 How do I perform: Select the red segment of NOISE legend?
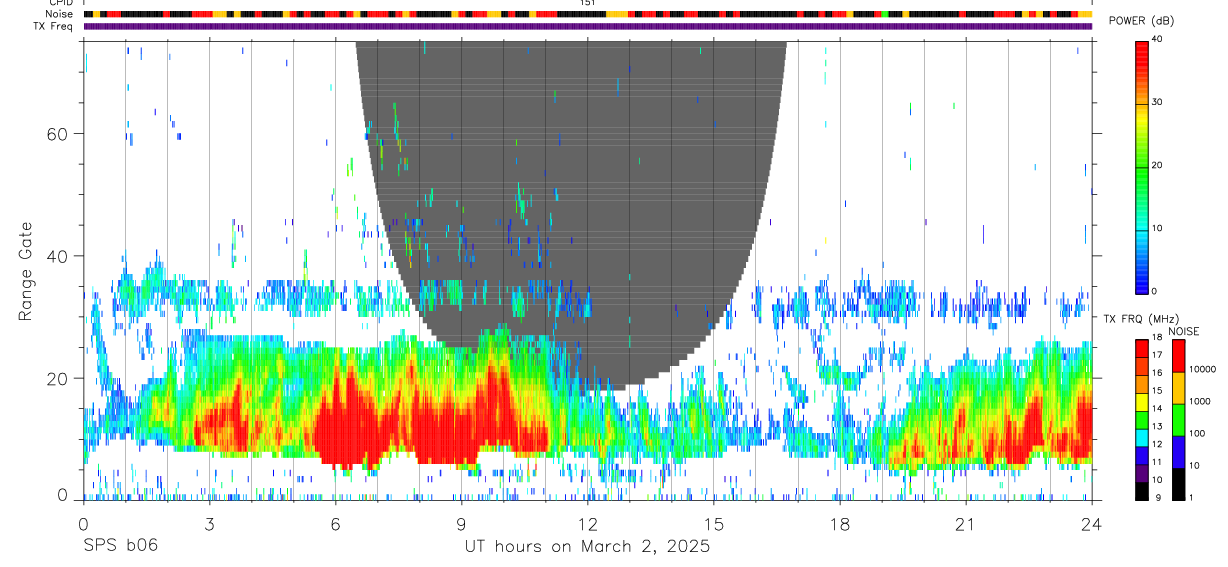[1178, 356]
